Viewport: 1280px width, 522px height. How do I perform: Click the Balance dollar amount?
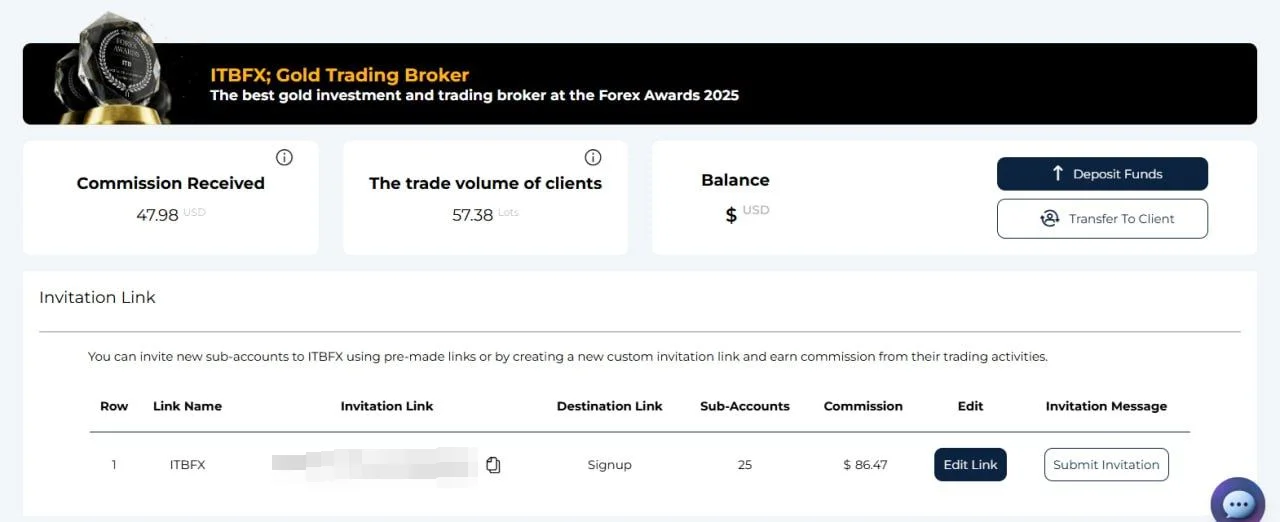click(x=748, y=214)
